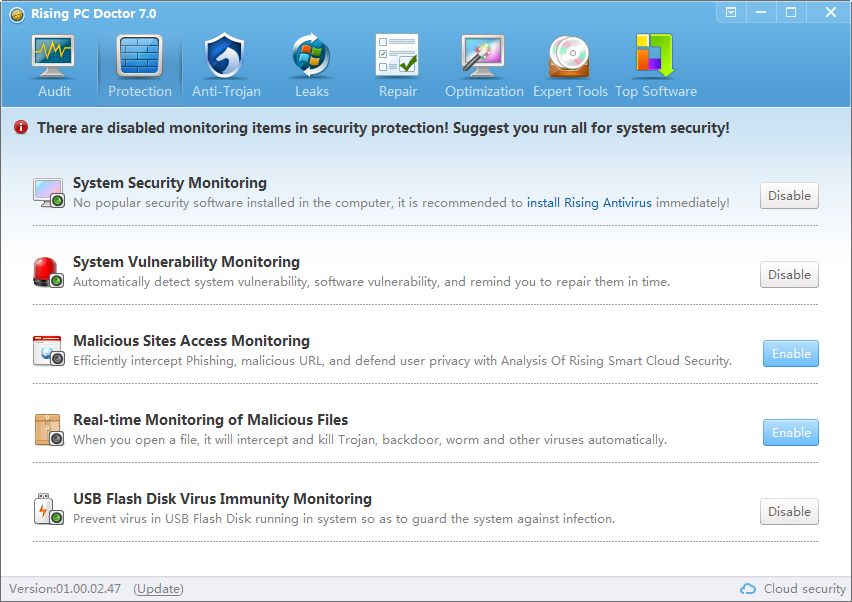Open the Leaks Windows globe icon

pos(311,55)
